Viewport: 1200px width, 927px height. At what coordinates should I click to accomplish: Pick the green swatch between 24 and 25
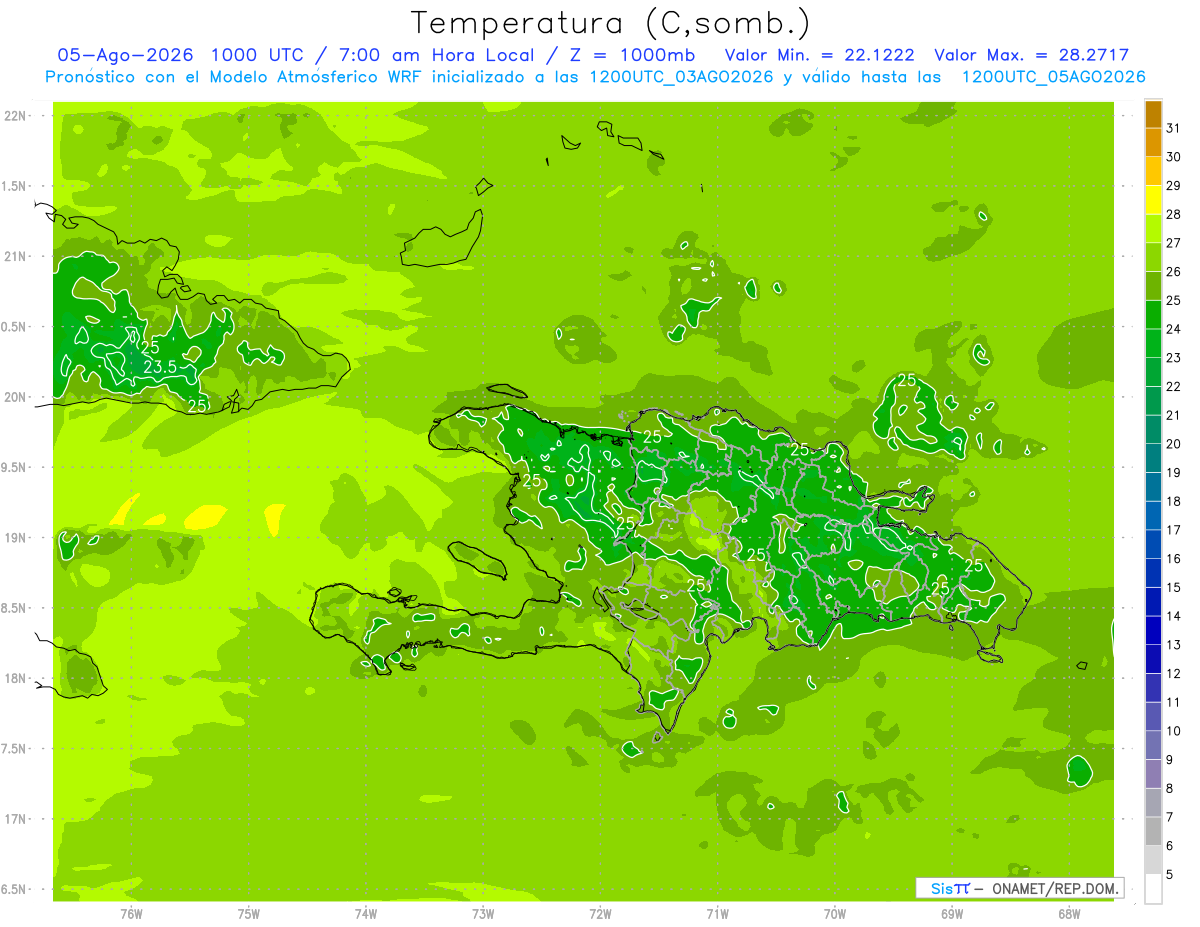click(x=1153, y=314)
